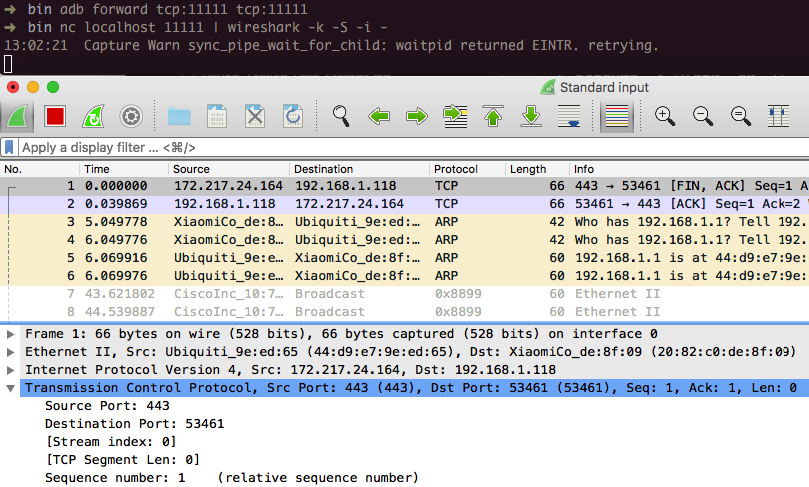Collapse the Transmission Control Protocol section
Screen dimensions: 809x487
coord(11,388)
